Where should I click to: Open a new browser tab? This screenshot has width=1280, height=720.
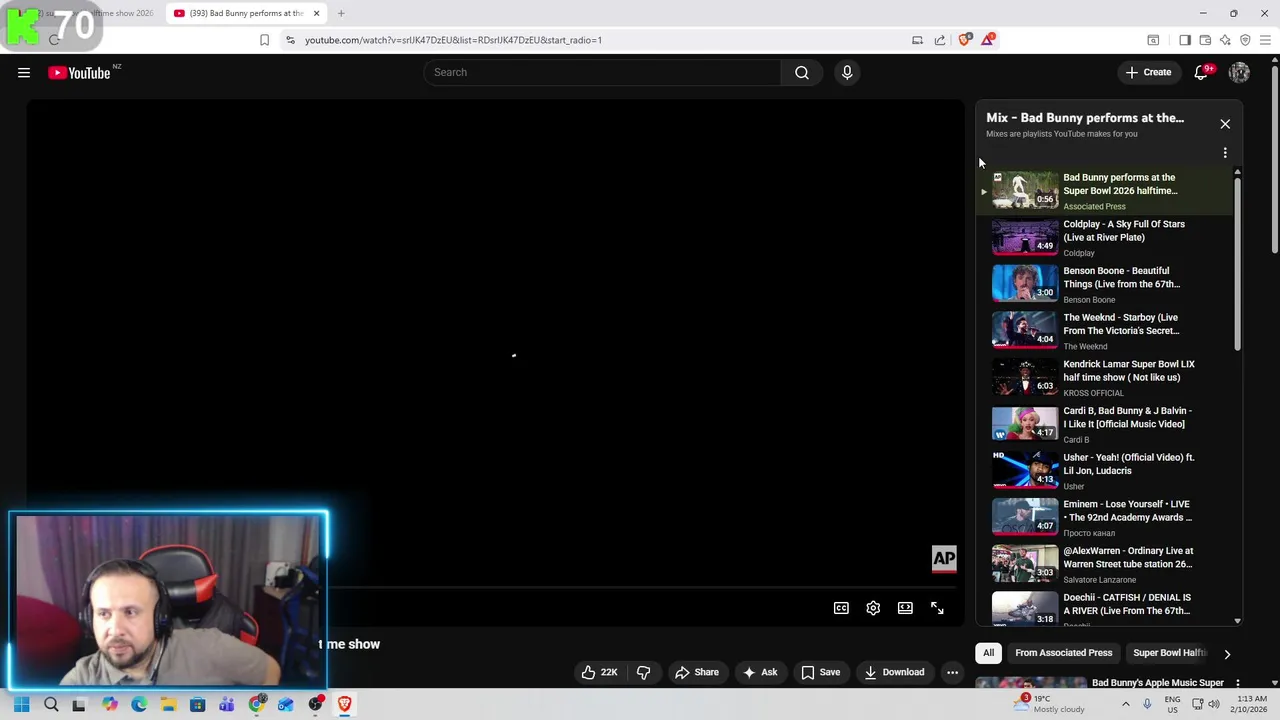click(x=341, y=13)
